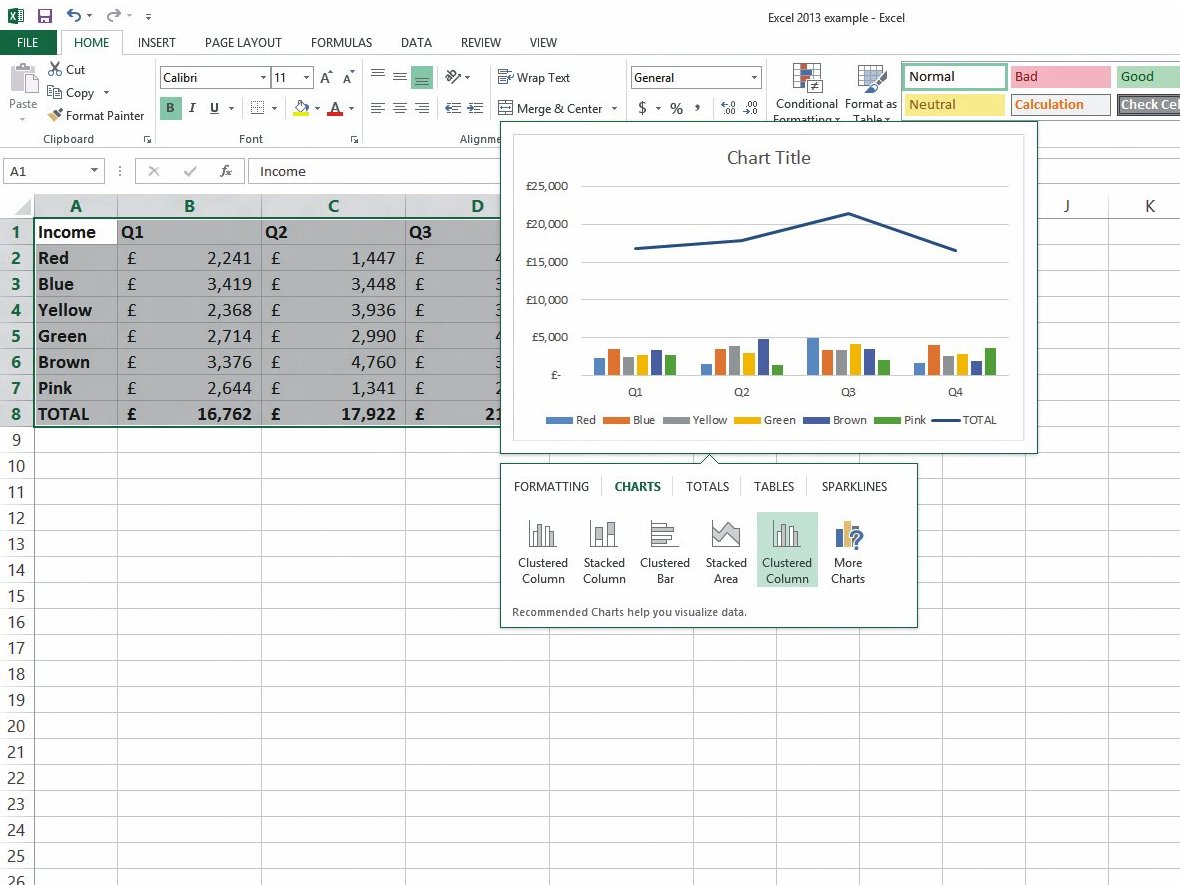Switch to the FORMULAS ribbon tab
The width and height of the screenshot is (1180, 885).
coord(341,42)
